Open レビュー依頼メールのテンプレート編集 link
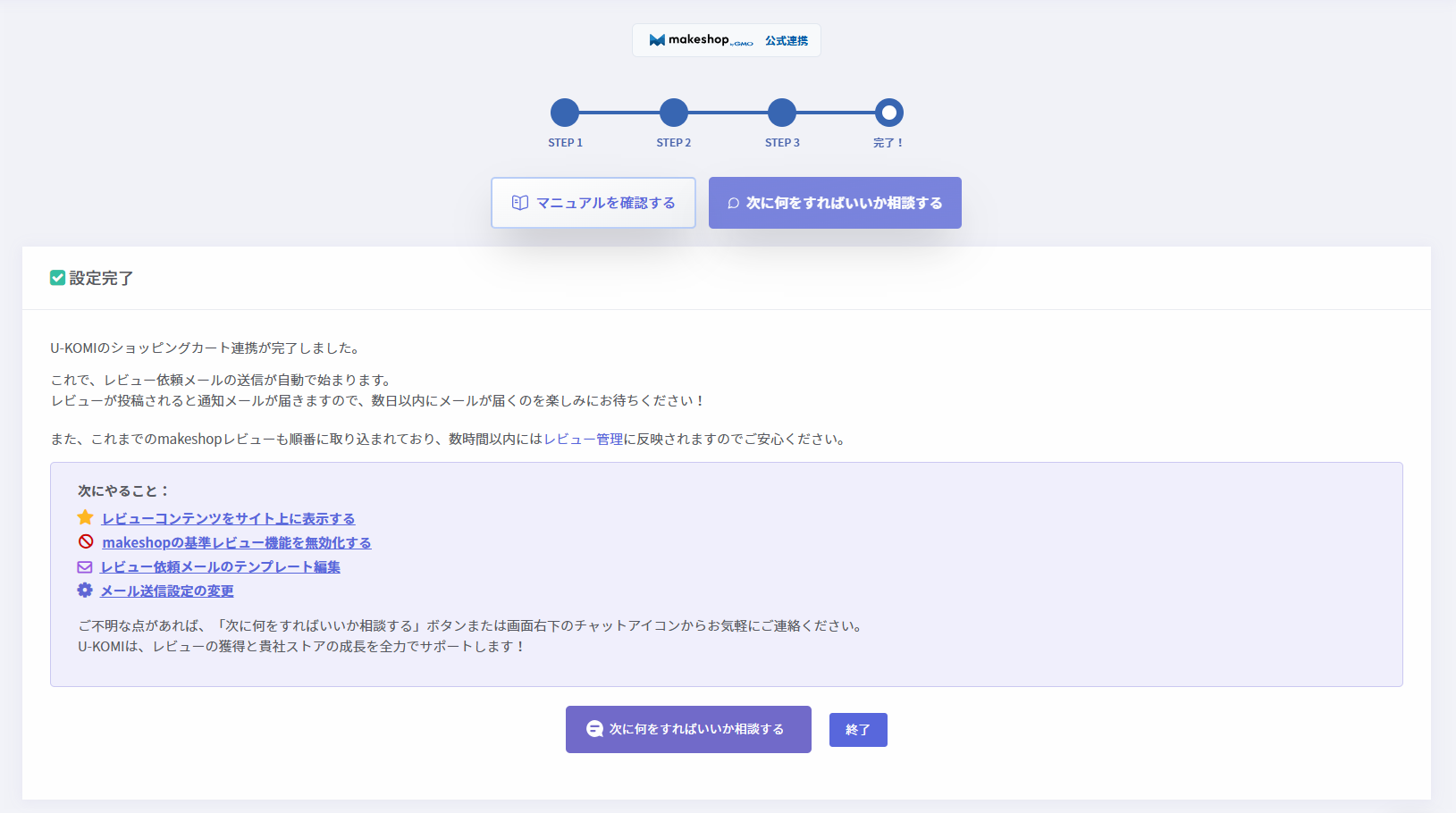Screen dimensions: 1456x813 [x=220, y=566]
